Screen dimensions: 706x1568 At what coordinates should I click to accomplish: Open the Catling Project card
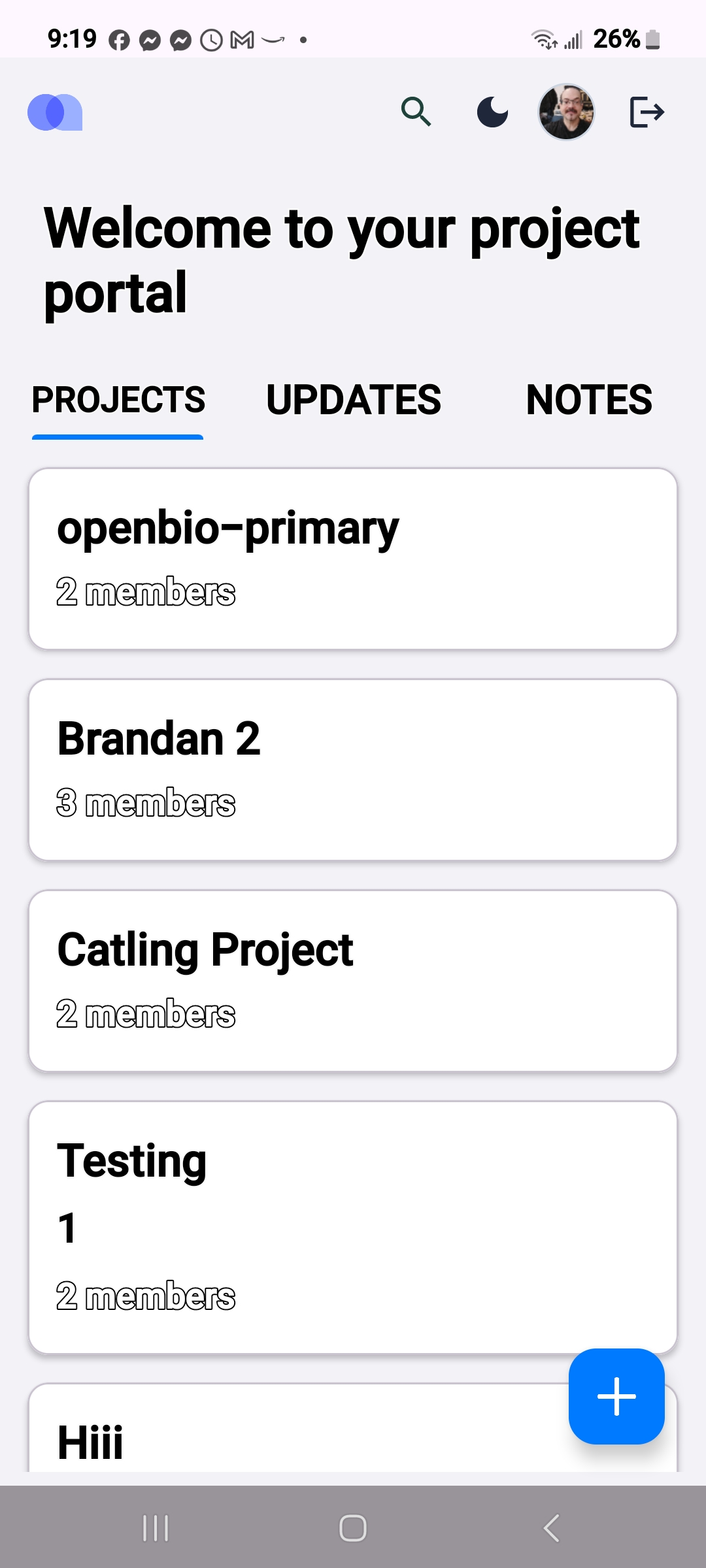(353, 981)
